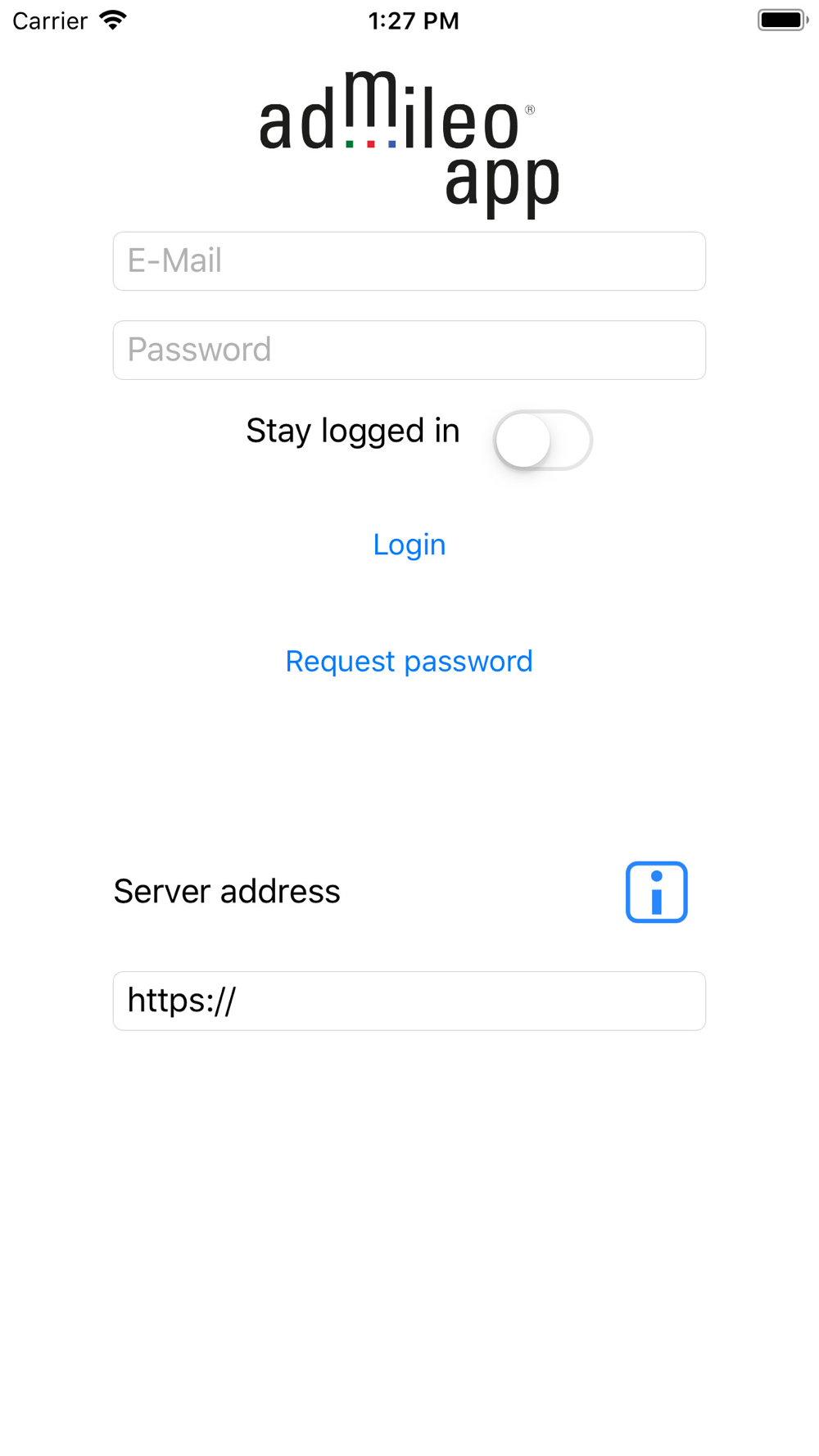819x1456 pixels.
Task: Tap the Wi-Fi icon in status bar
Action: [x=113, y=20]
